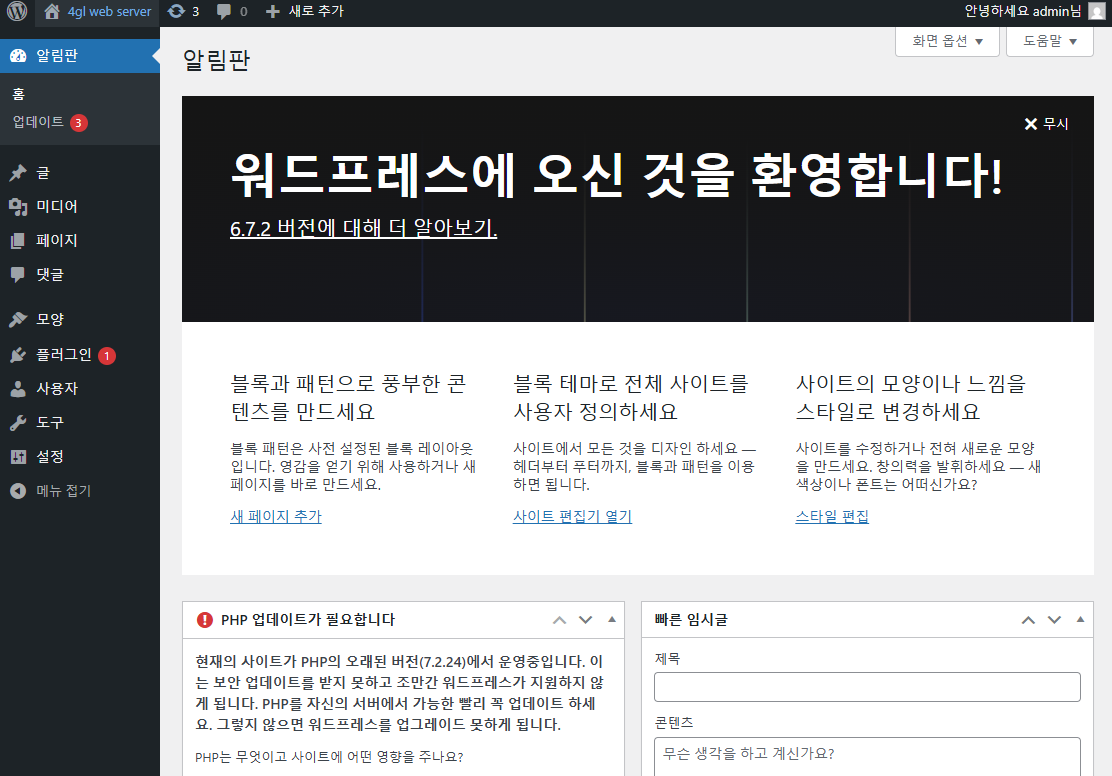
Task: Click heading 블록 테마로 전체 사이트를 사용자 정의하세요
Action: coord(631,397)
